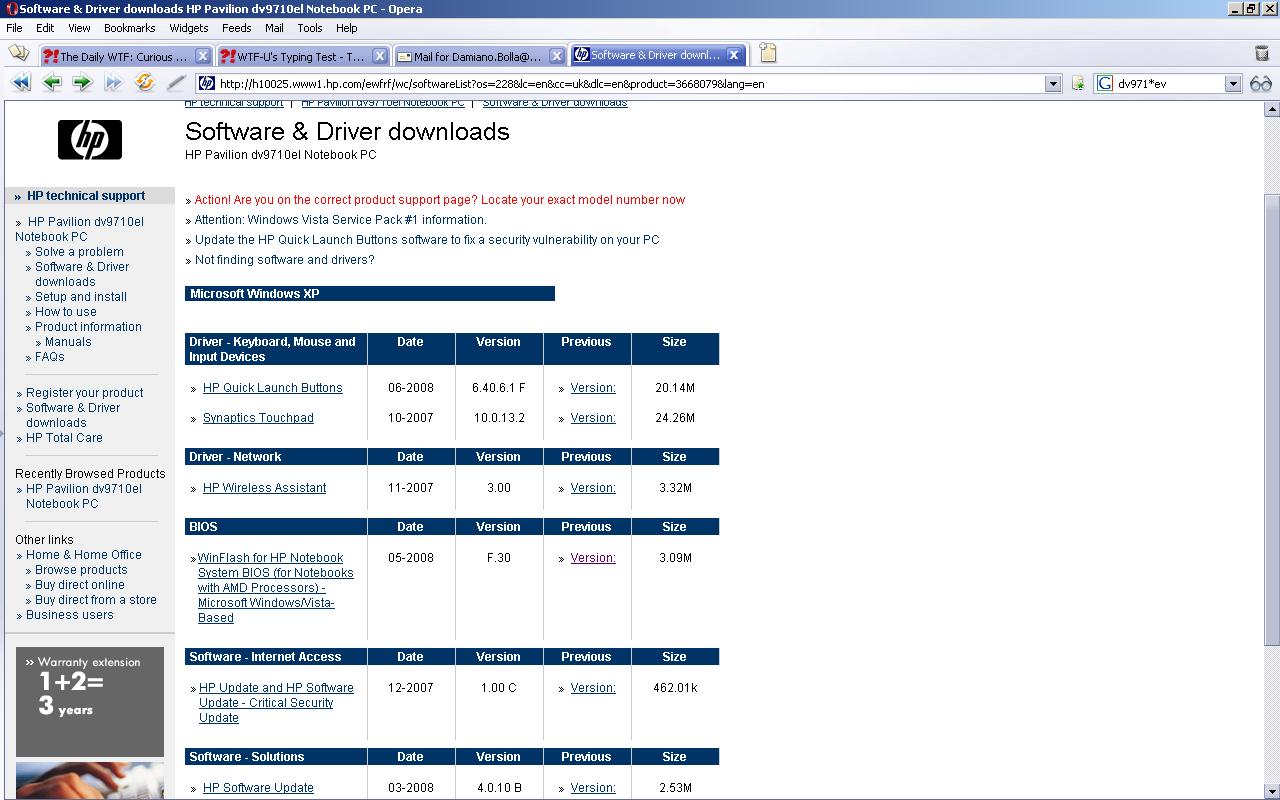1280x800 pixels.
Task: Click the HP favicon in the address bar
Action: pos(206,84)
